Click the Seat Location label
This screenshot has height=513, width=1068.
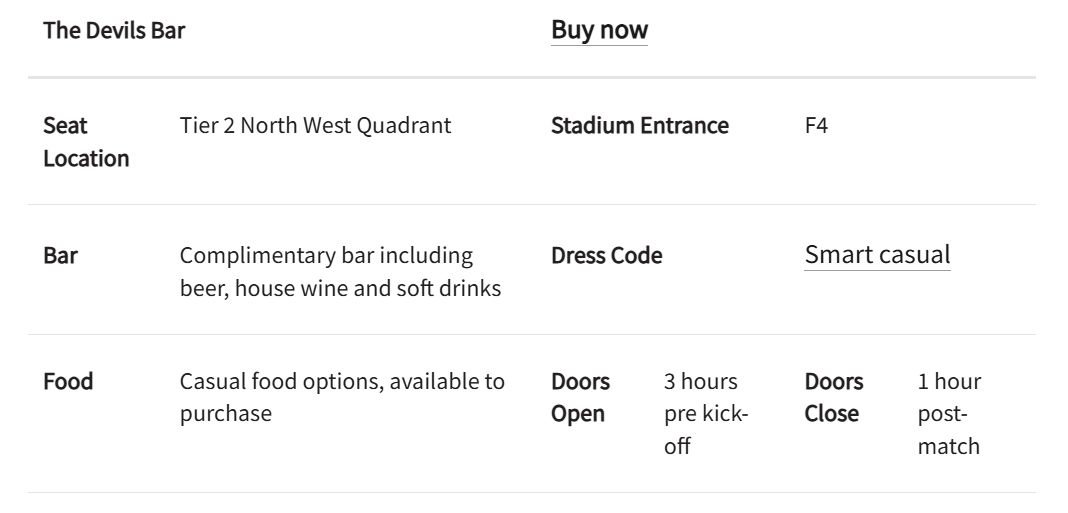click(86, 142)
